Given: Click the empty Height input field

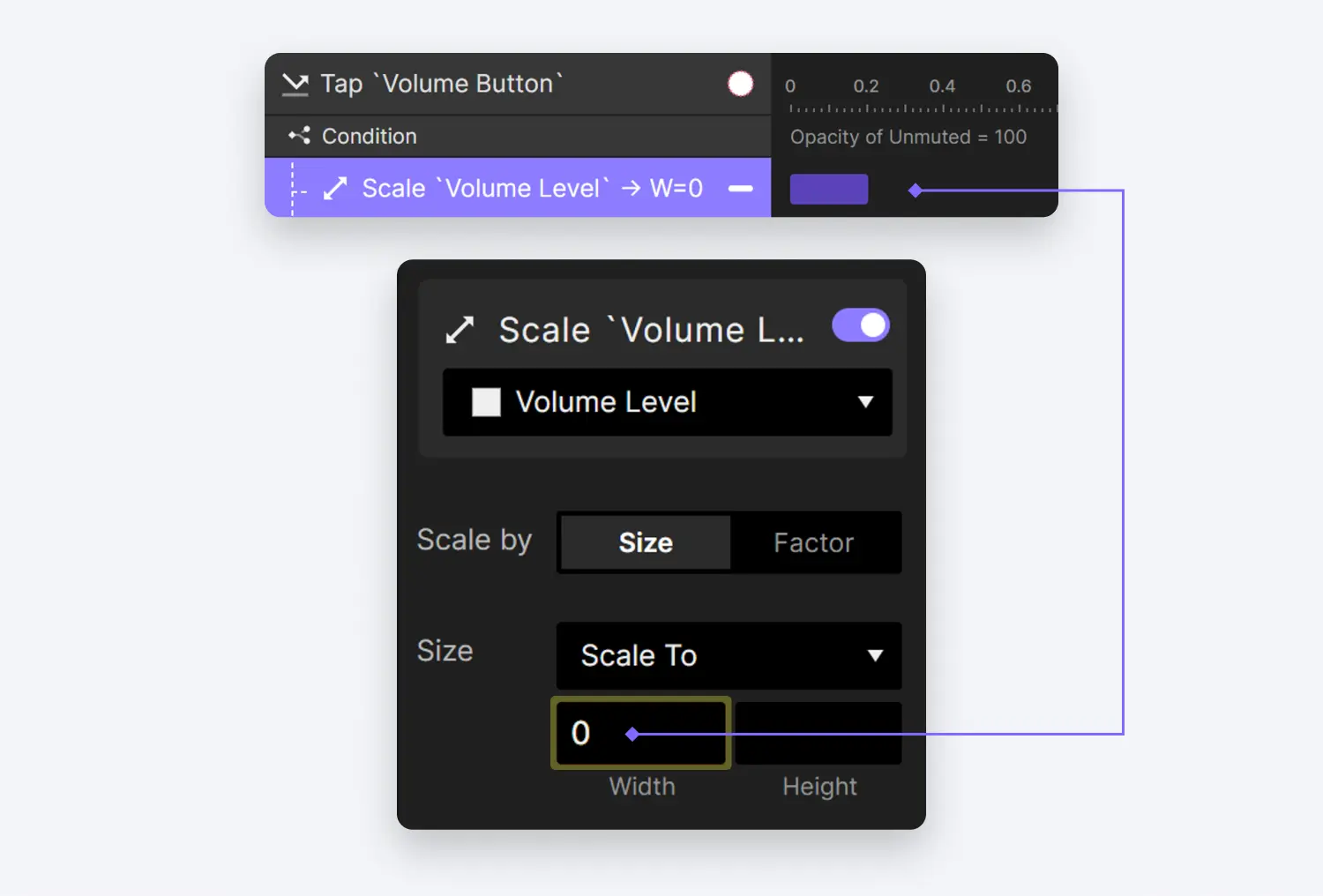Looking at the screenshot, I should pyautogui.click(x=818, y=733).
